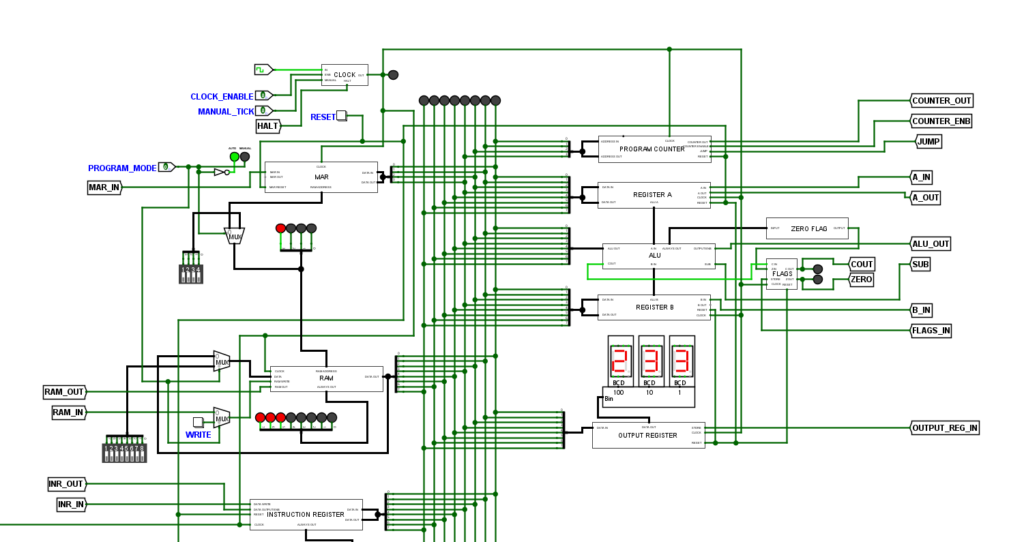Click the green AUTO mode LED
1024x542 pixels.
(234, 157)
